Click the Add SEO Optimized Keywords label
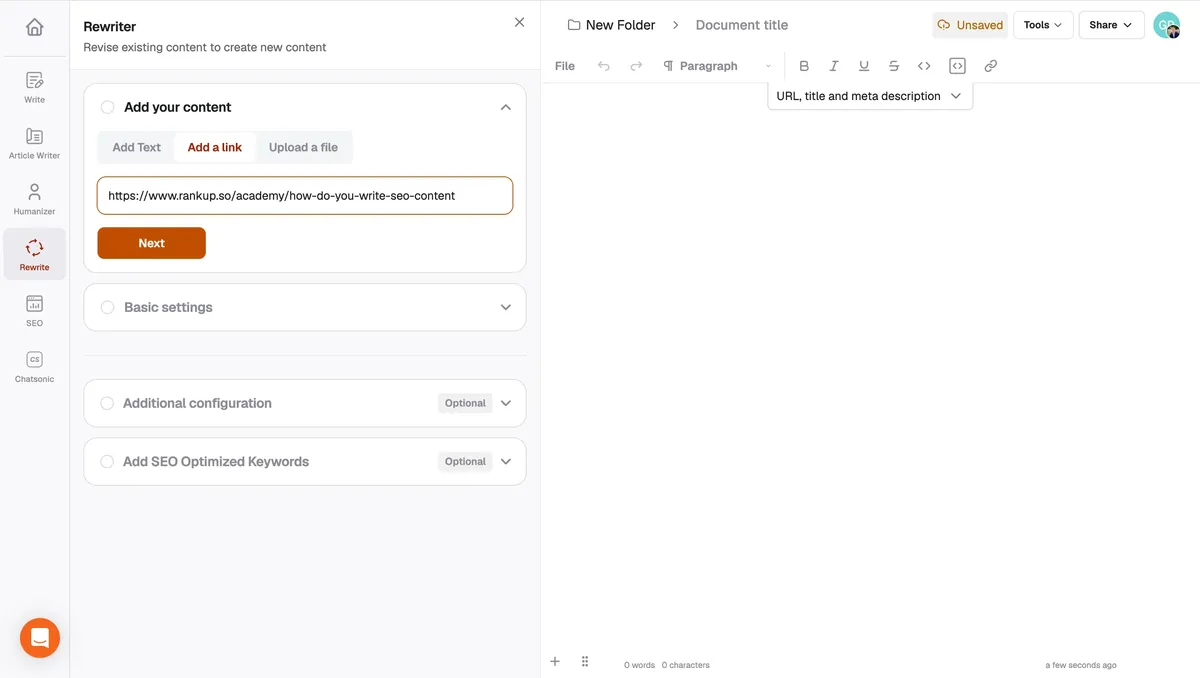Viewport: 1200px width, 678px height. (216, 461)
